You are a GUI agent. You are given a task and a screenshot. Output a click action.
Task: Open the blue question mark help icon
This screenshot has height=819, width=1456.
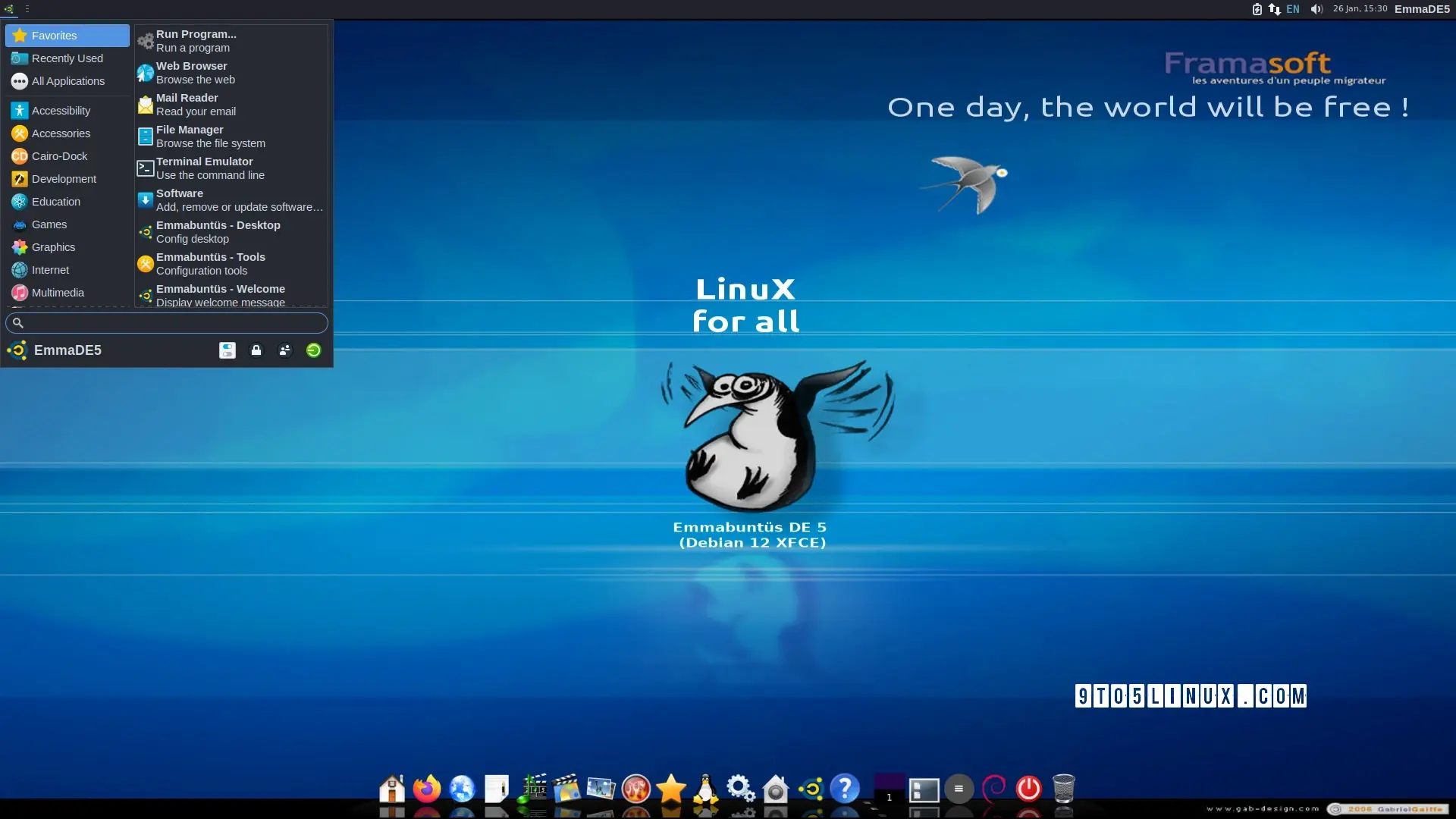(x=844, y=789)
